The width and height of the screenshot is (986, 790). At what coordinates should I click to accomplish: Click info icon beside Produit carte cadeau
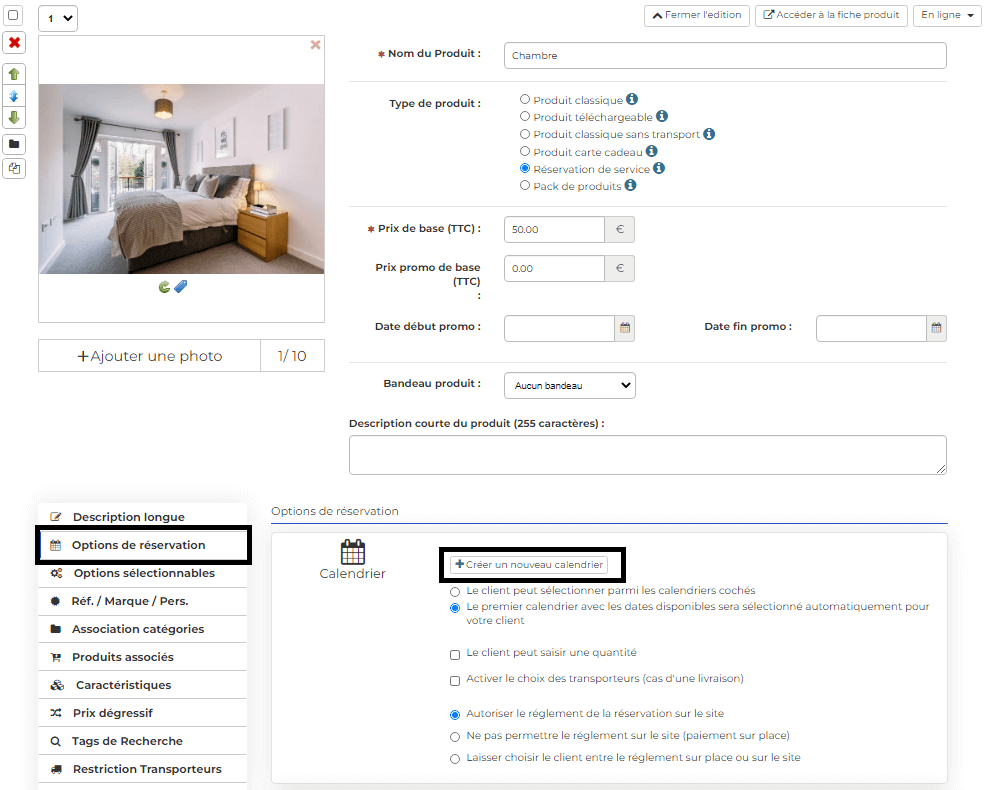pyautogui.click(x=652, y=151)
